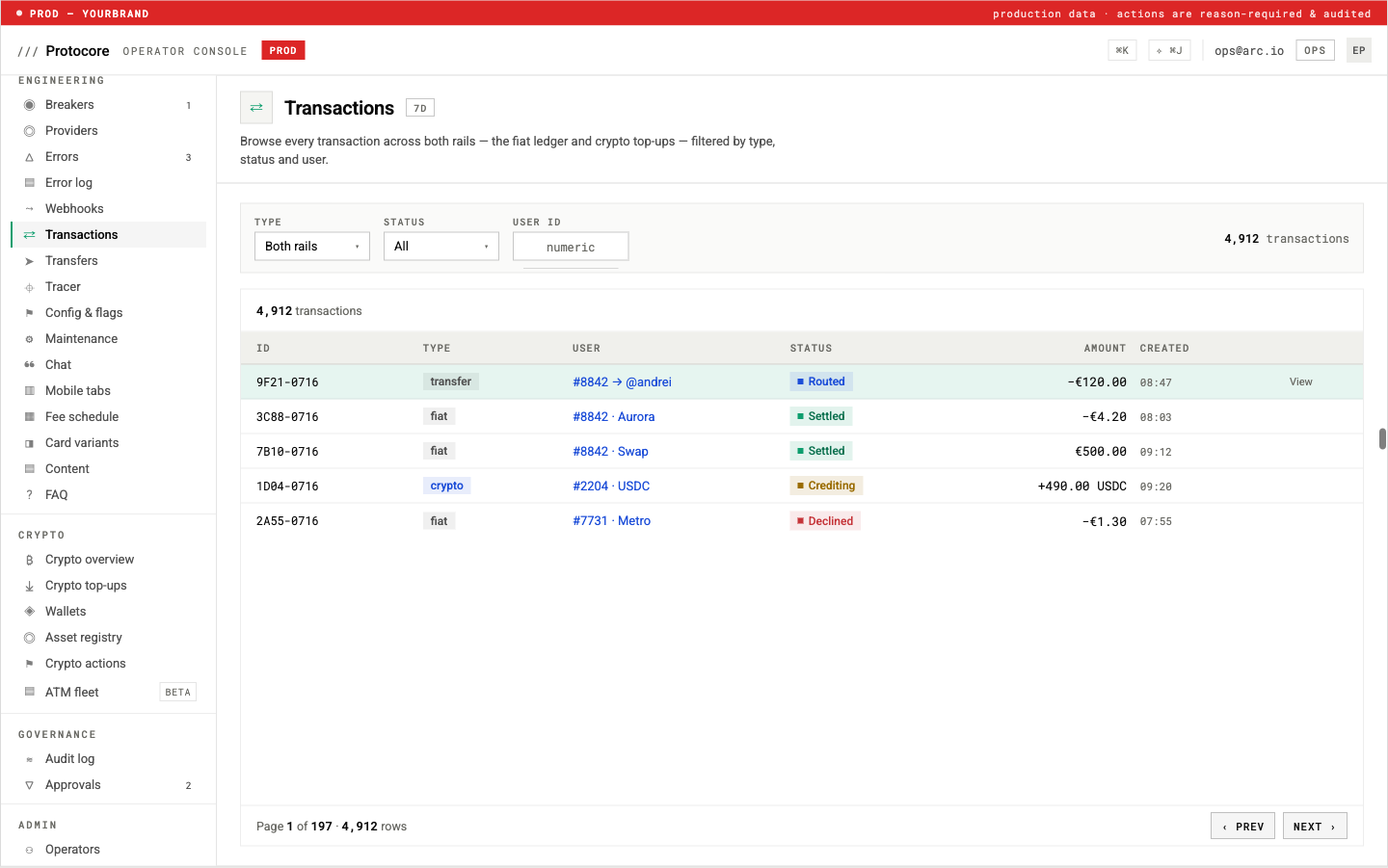Click the Chat quote icon
This screenshot has width=1388, height=868.
tap(29, 365)
